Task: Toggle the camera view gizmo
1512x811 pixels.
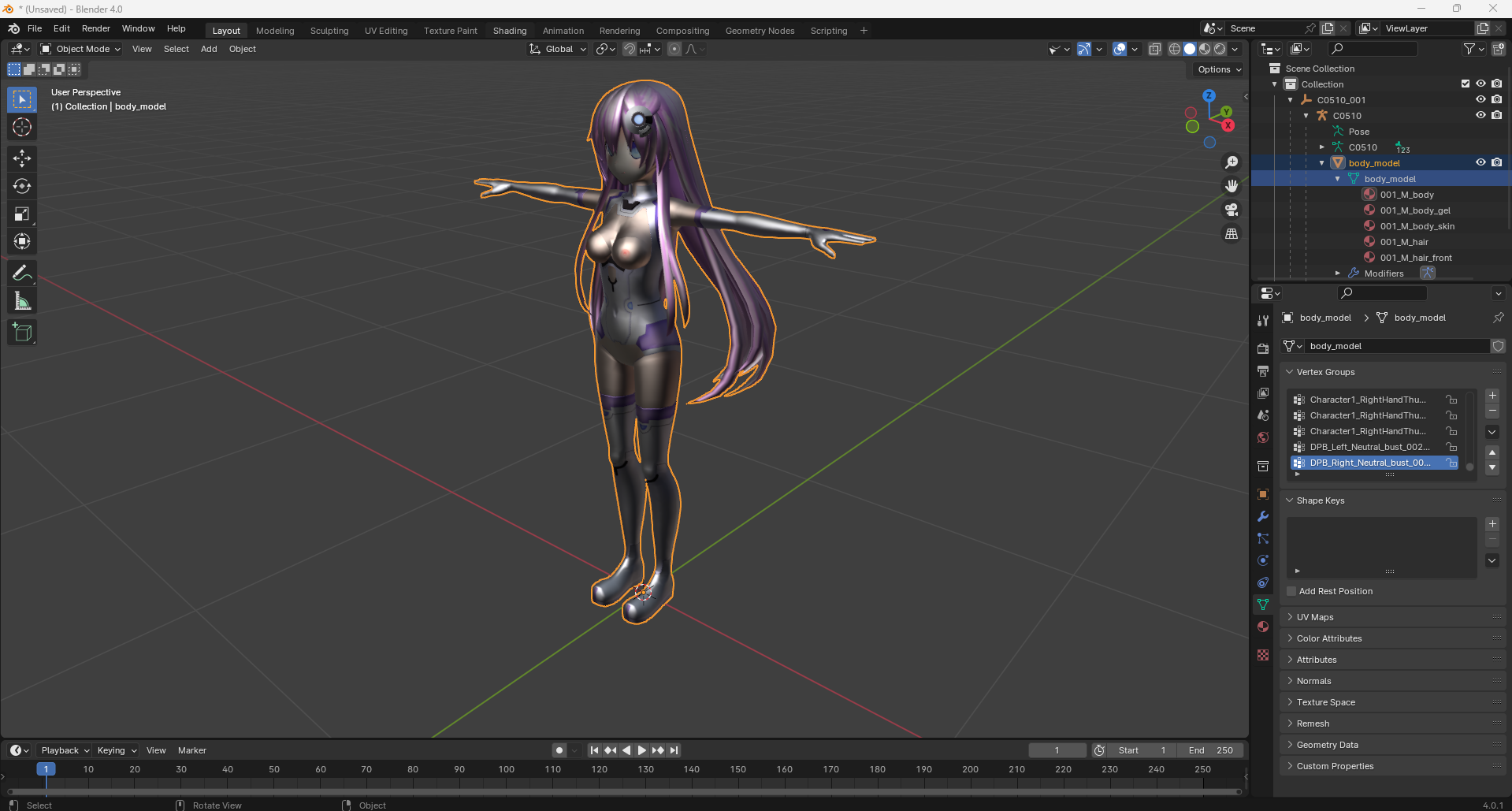Action: pos(1232,210)
